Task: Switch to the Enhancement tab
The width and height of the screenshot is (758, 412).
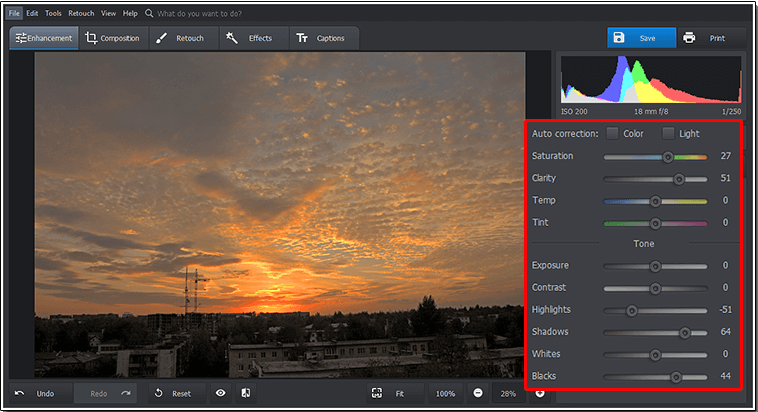Action: 44,38
